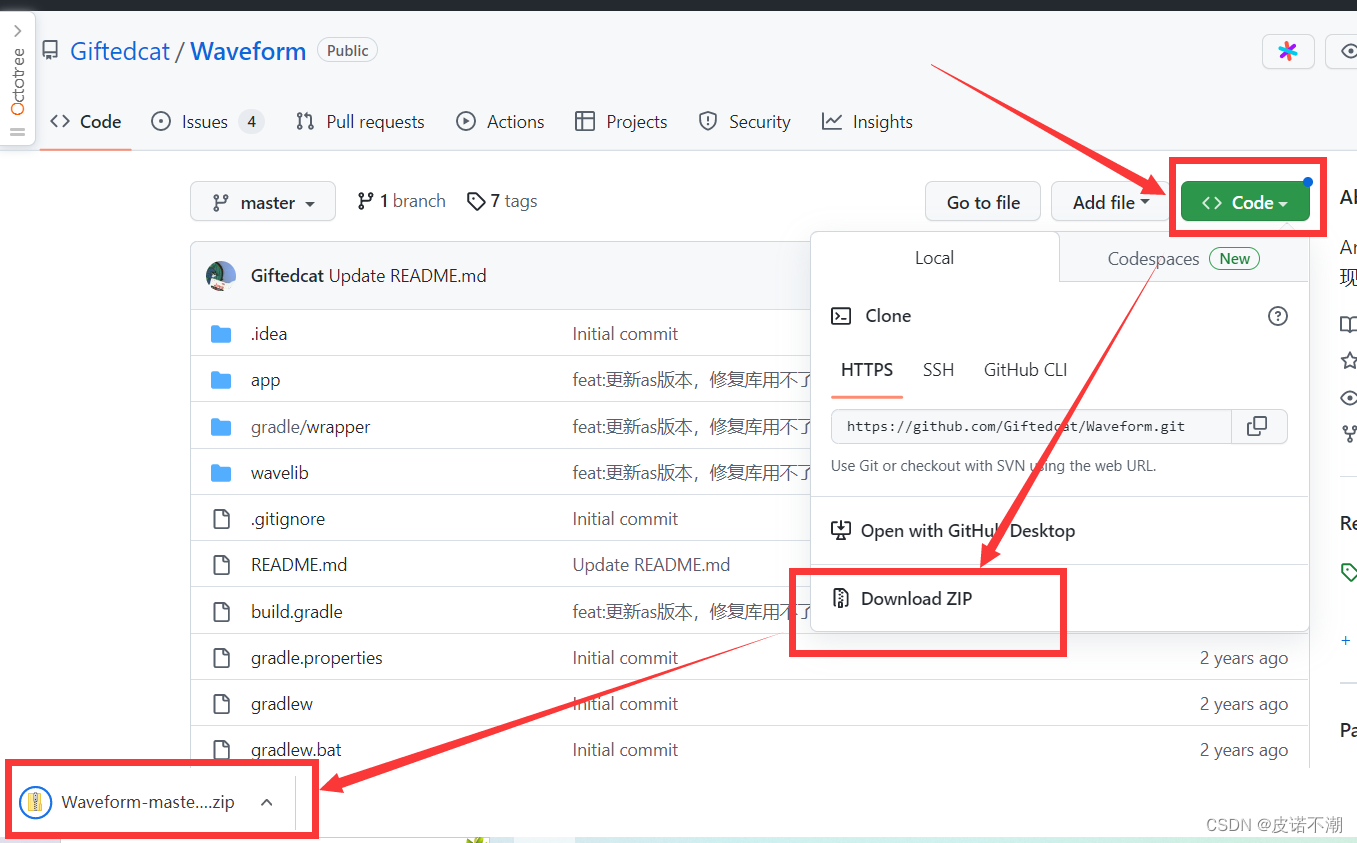Screen dimensions: 1357x843
Task: Click the colorful star extension button
Action: click(1288, 51)
